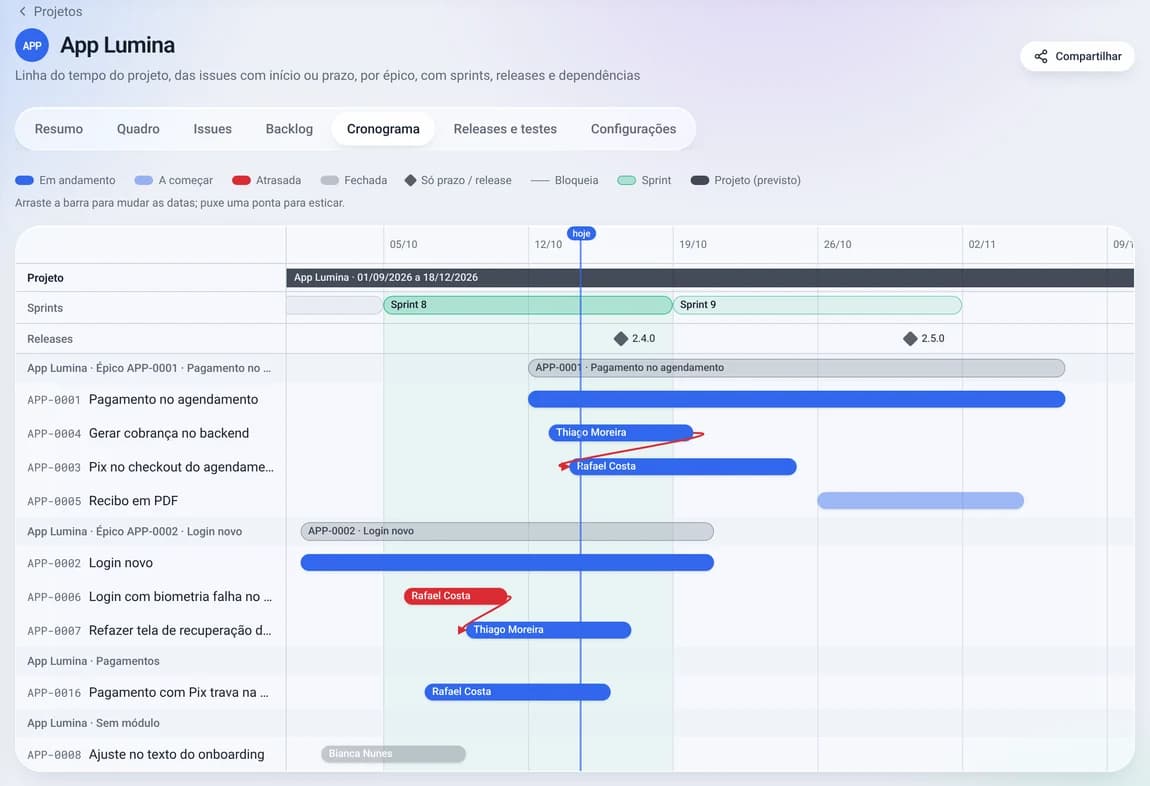Viewport: 1150px width, 786px height.
Task: Click the 19/10 date header
Action: click(693, 244)
